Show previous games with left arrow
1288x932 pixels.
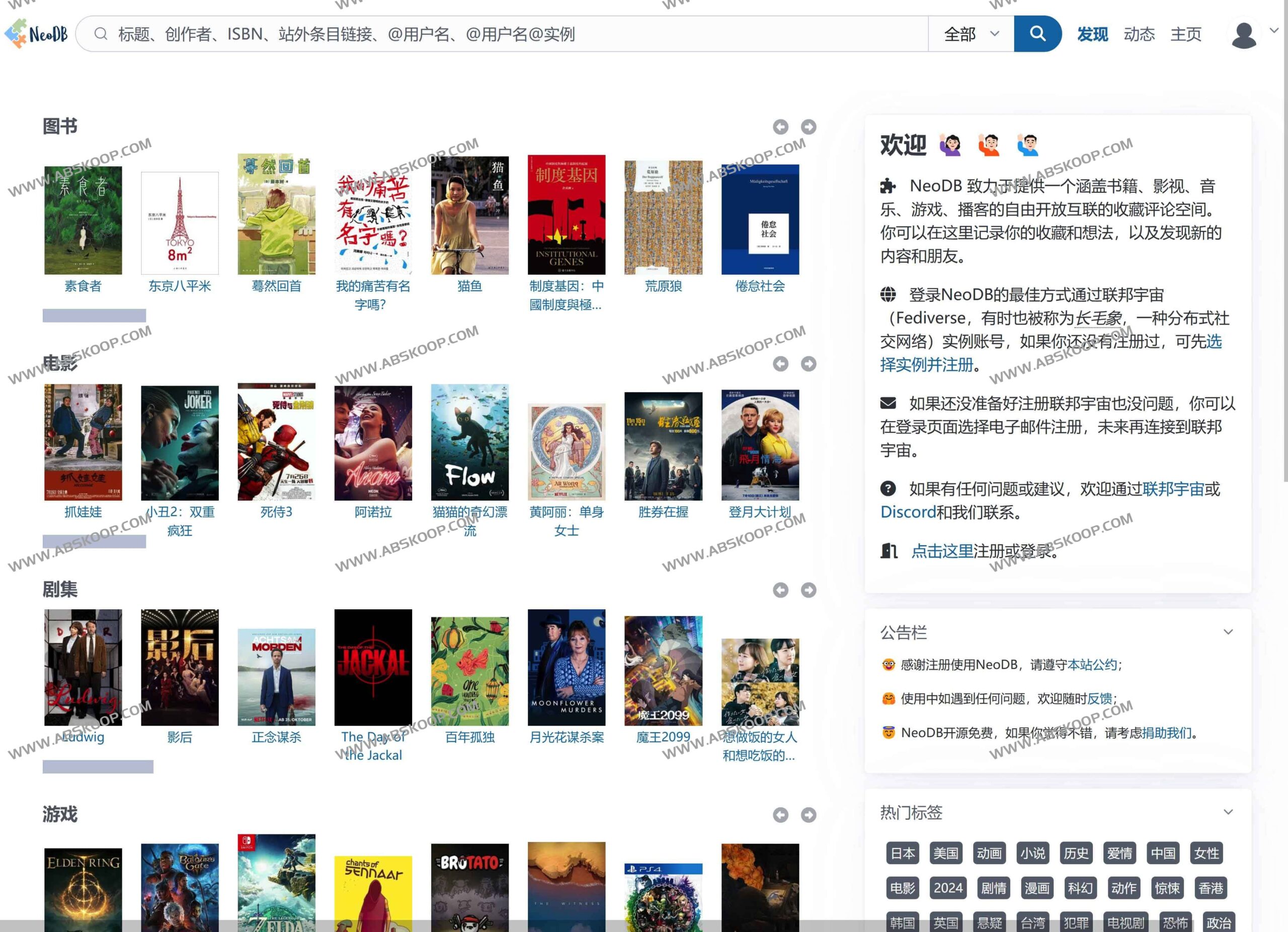pyautogui.click(x=780, y=815)
